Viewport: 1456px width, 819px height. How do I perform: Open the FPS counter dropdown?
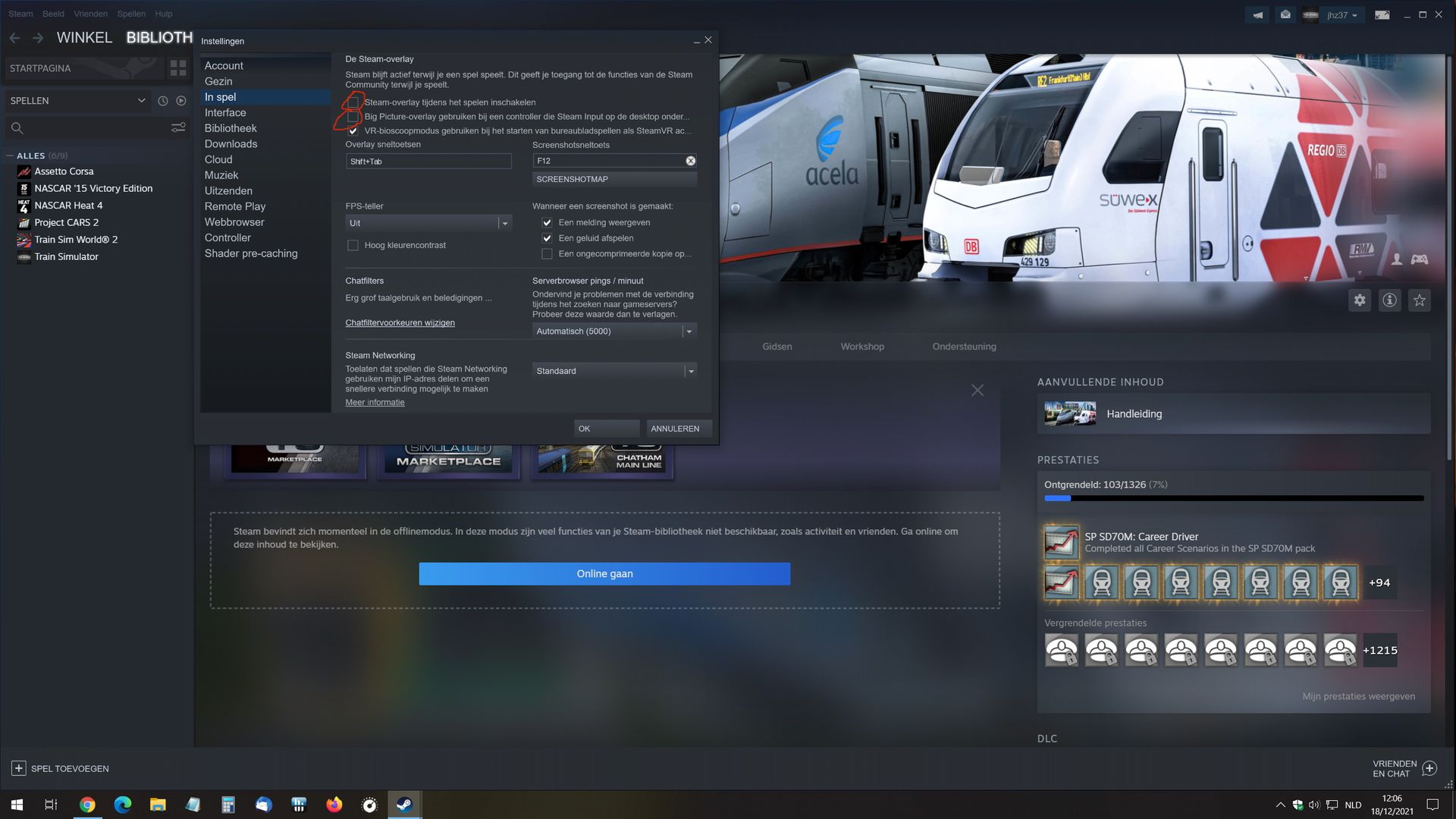tap(428, 223)
